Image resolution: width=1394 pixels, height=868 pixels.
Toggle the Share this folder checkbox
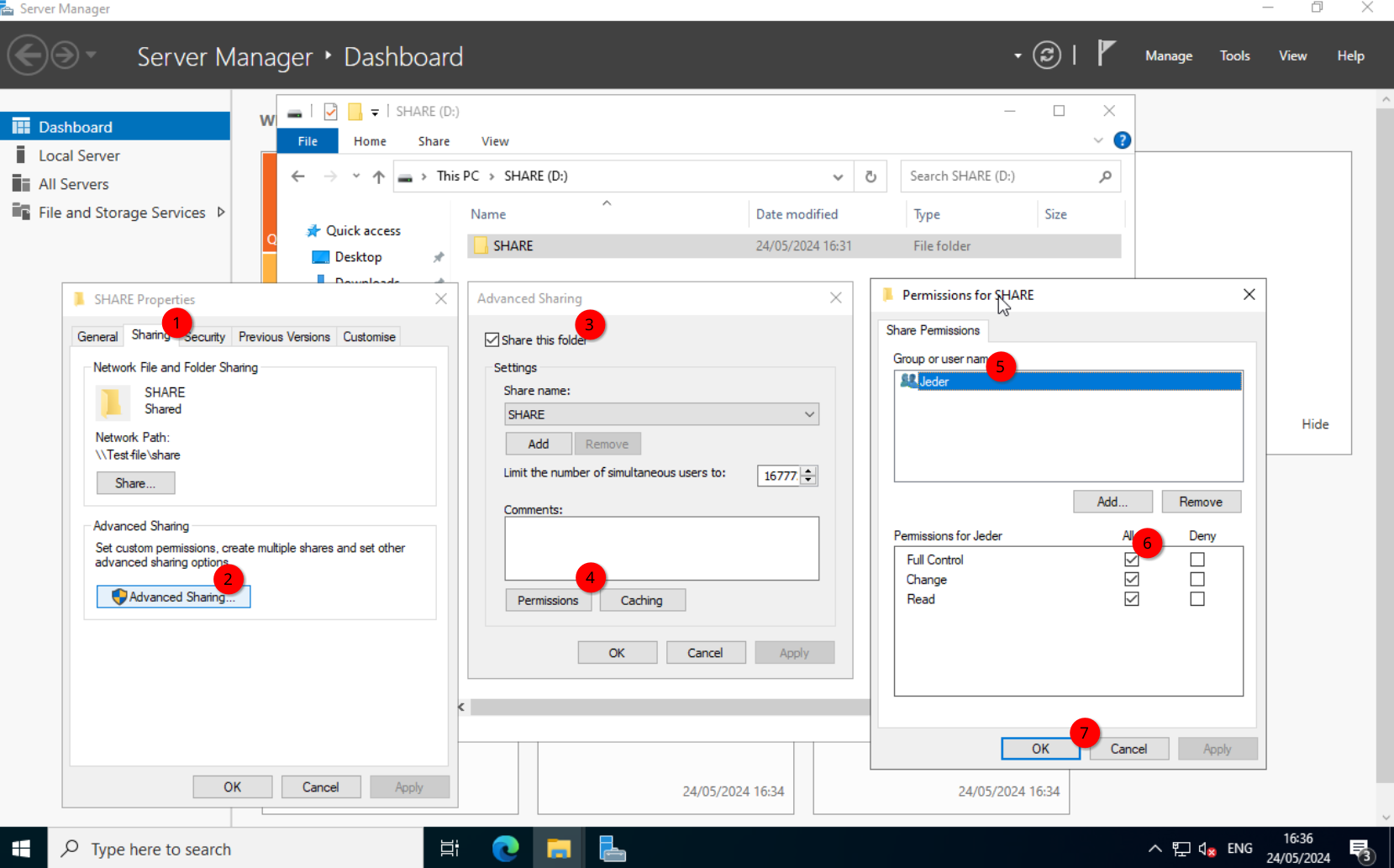point(492,339)
